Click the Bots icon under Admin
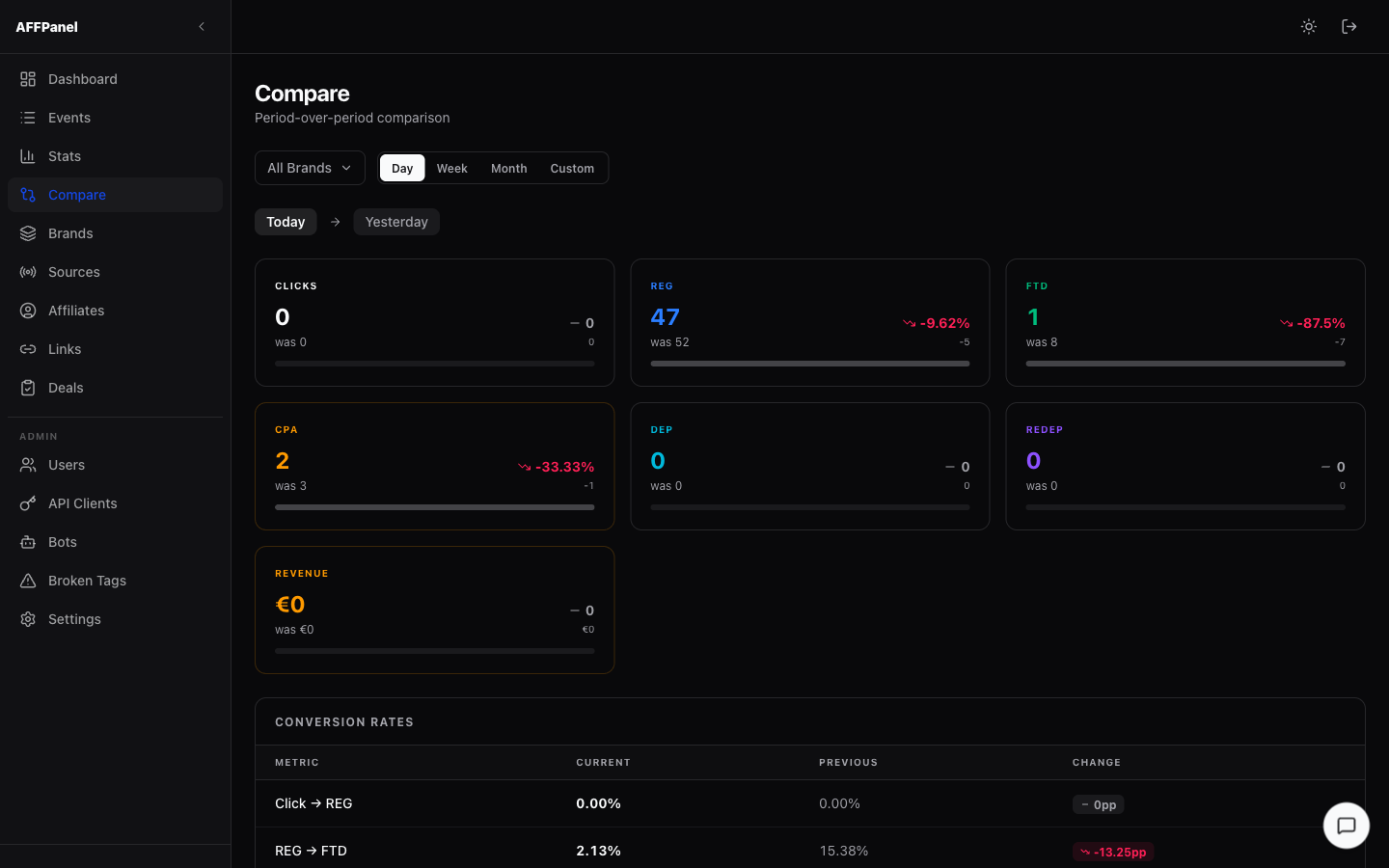The image size is (1389, 868). (27, 541)
